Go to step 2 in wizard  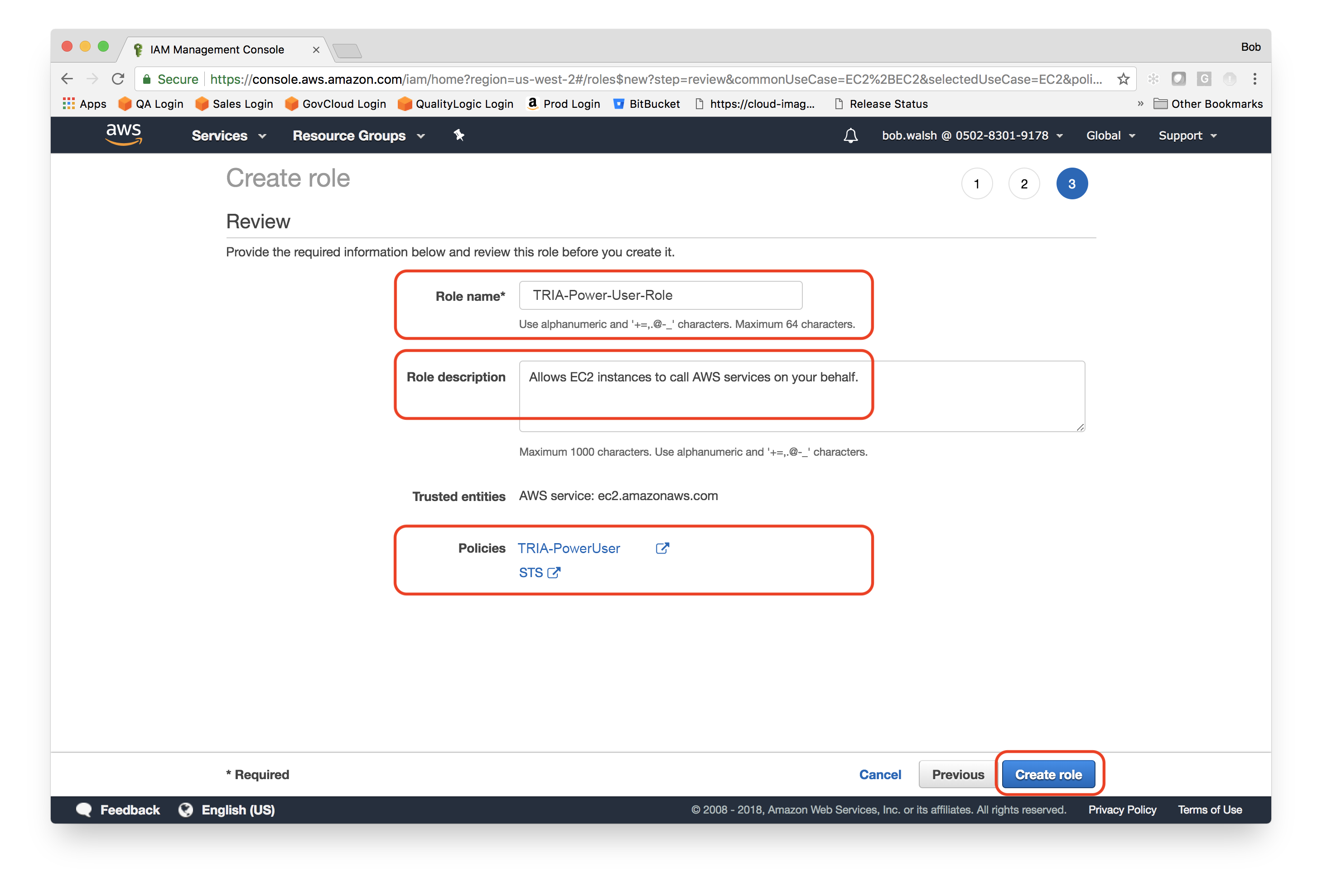tap(1024, 184)
